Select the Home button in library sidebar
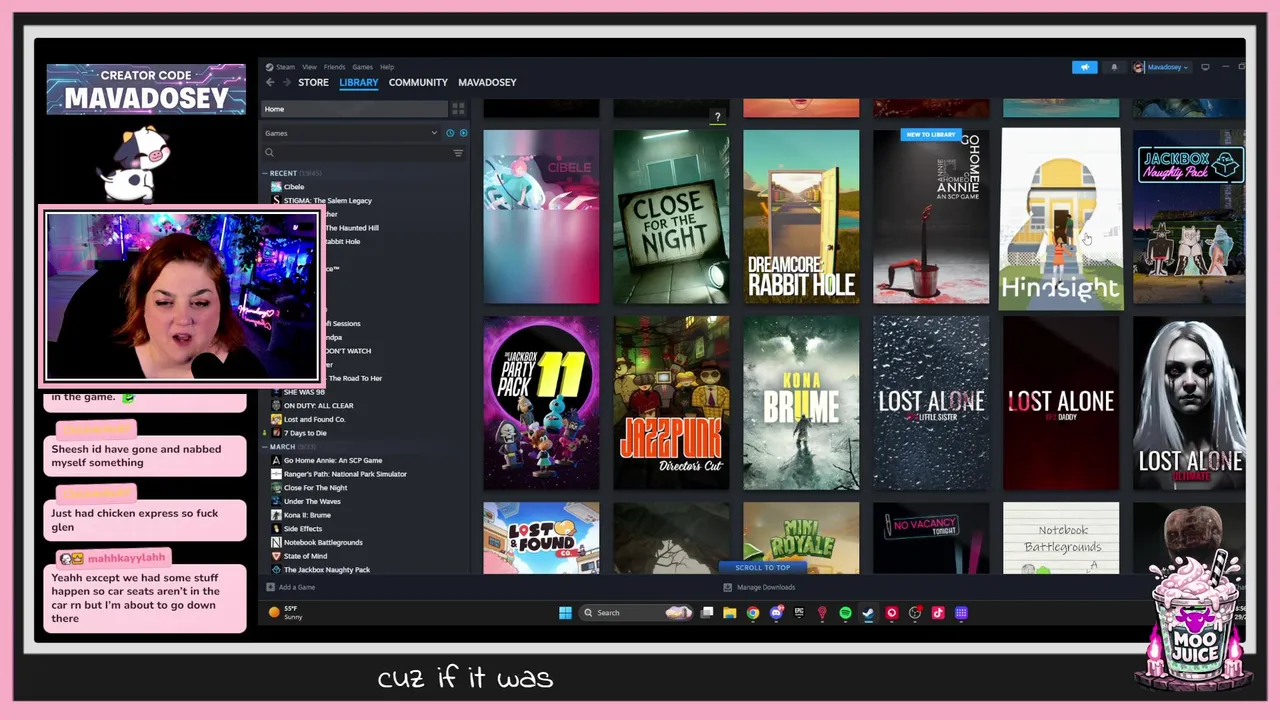 355,108
